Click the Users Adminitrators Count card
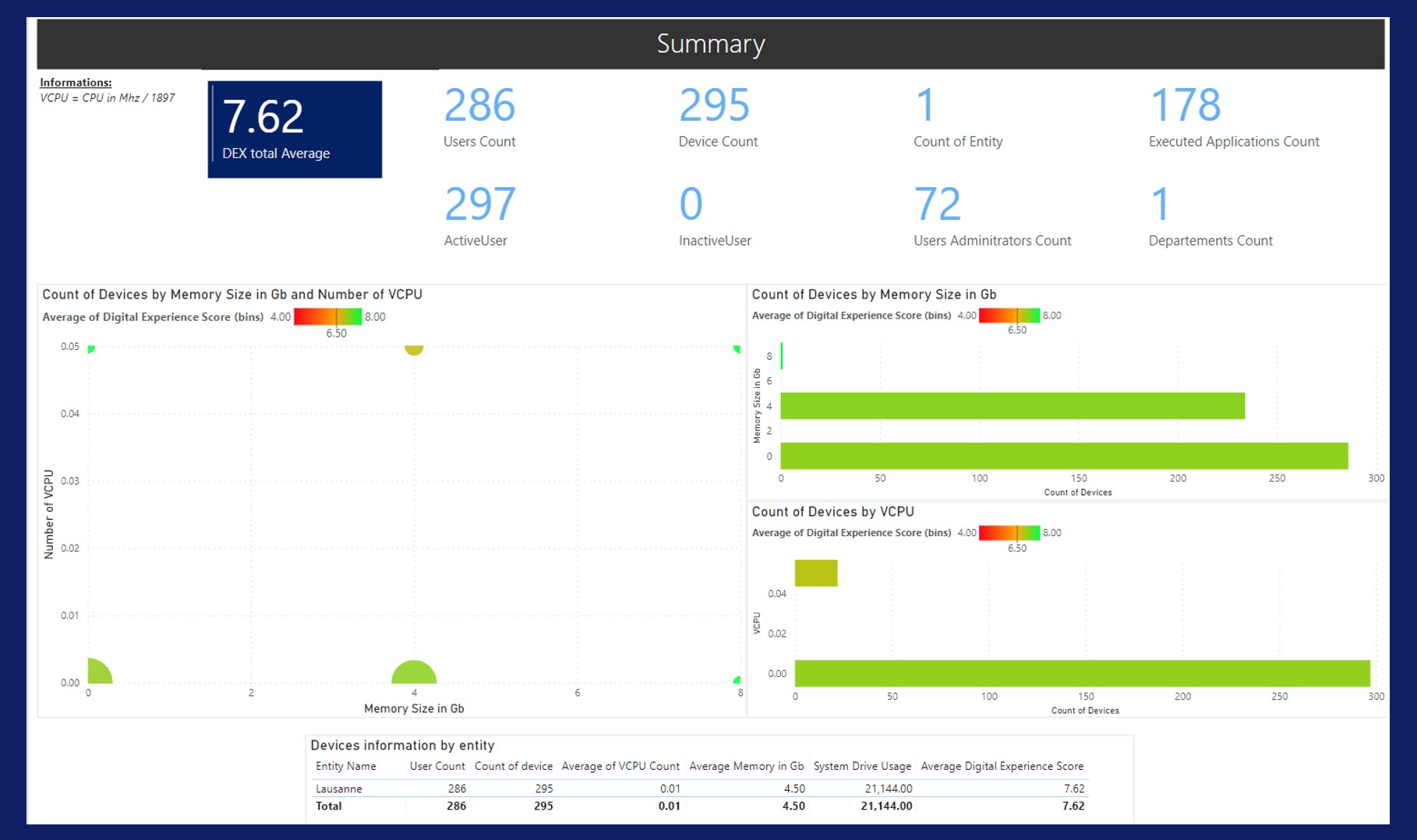This screenshot has height=840, width=1417. (991, 216)
